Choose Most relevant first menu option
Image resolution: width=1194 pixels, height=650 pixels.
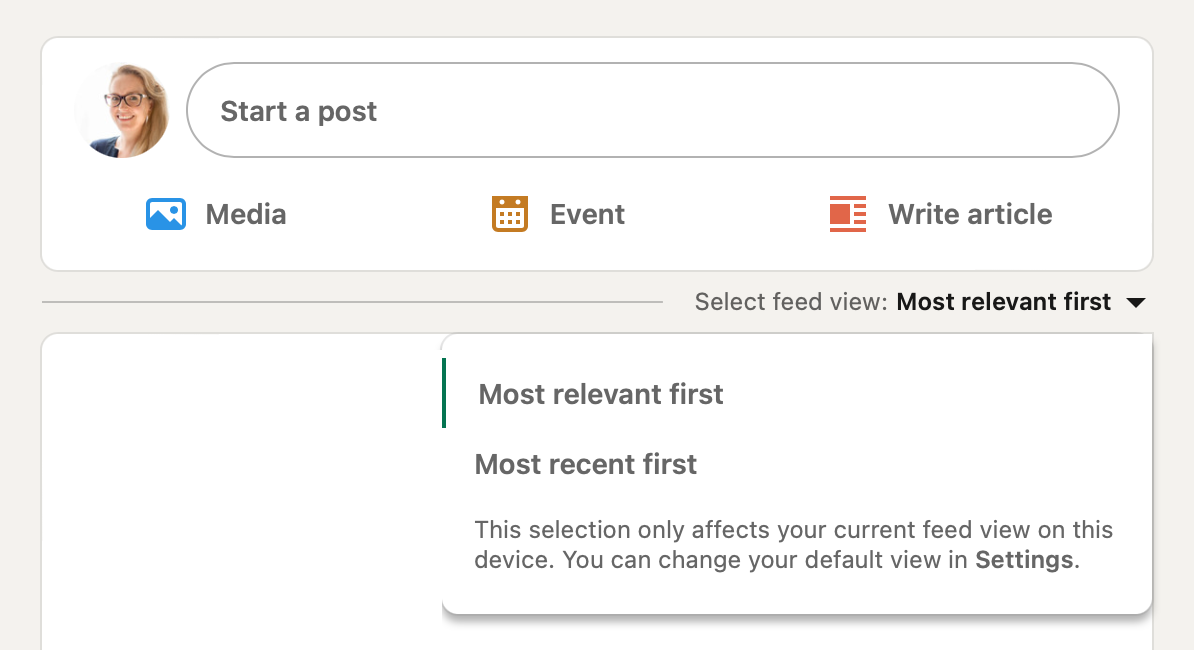click(797, 394)
